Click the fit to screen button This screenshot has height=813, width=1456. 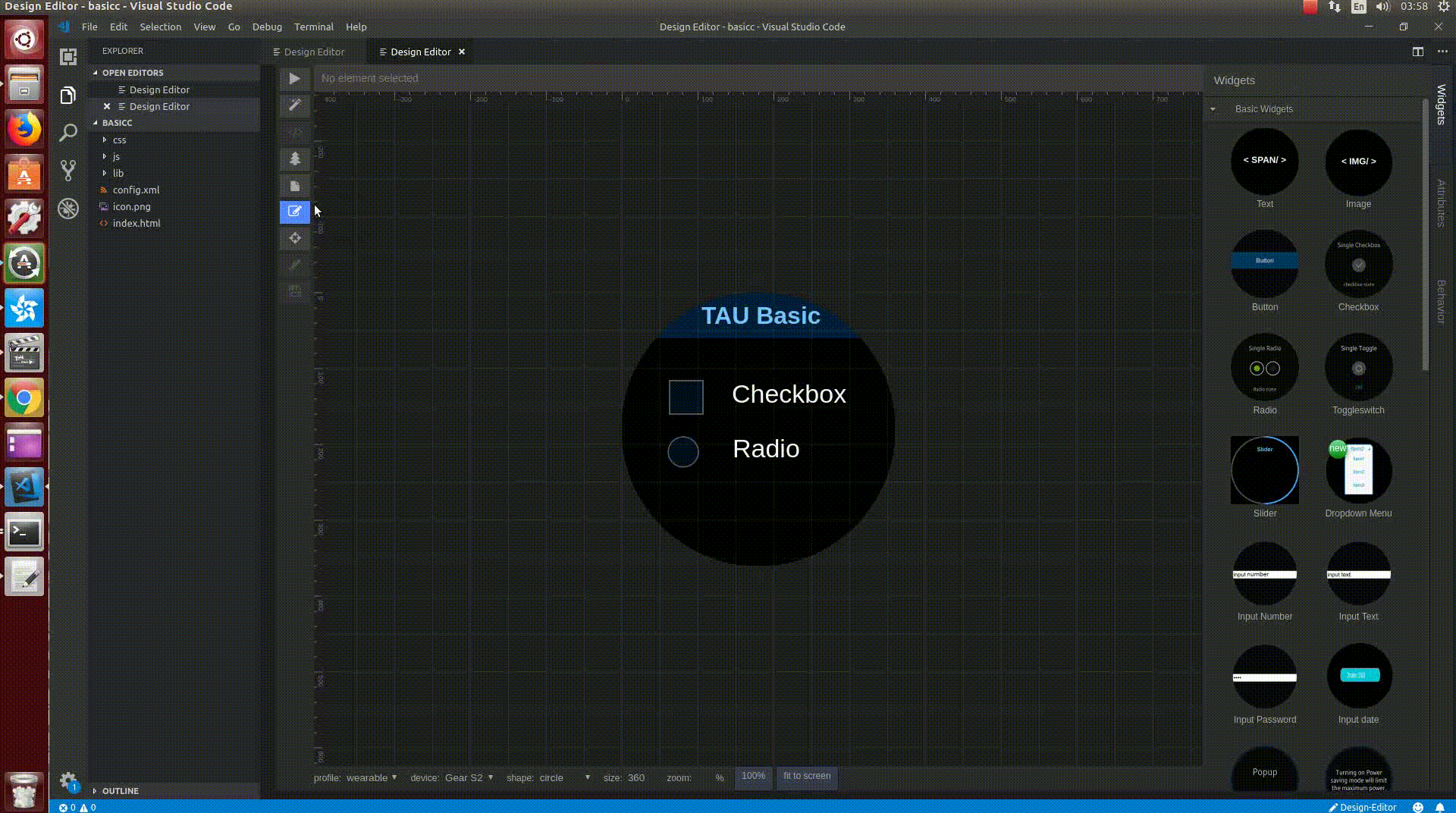tap(807, 776)
